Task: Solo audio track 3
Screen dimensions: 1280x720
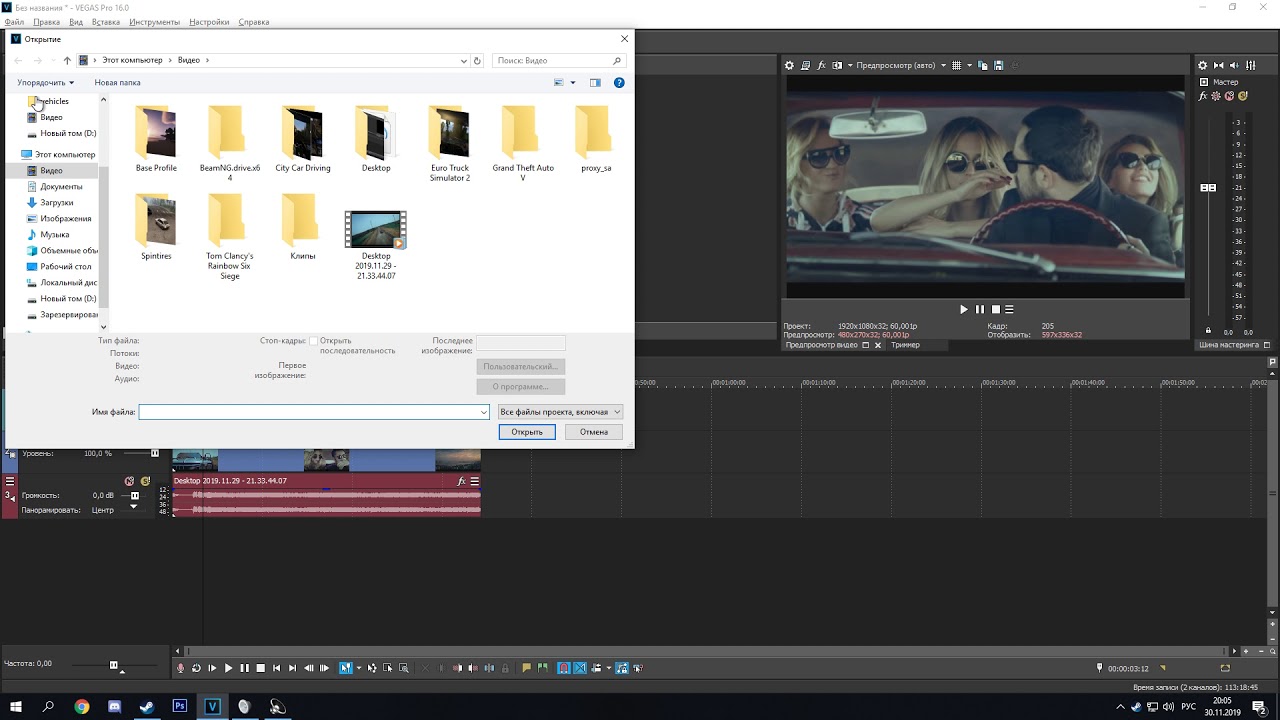Action: pyautogui.click(x=146, y=481)
